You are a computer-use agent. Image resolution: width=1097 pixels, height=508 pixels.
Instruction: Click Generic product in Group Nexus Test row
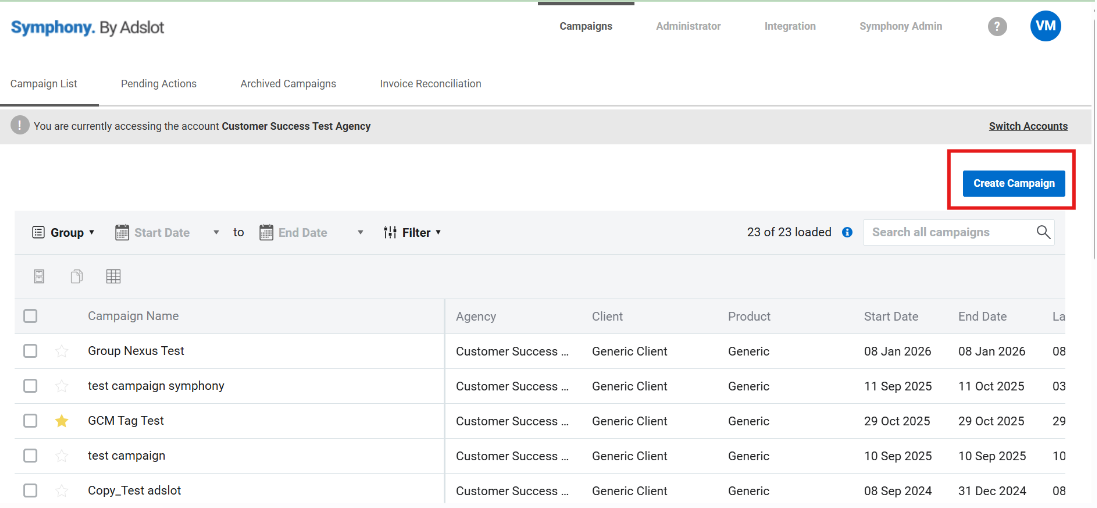click(749, 351)
